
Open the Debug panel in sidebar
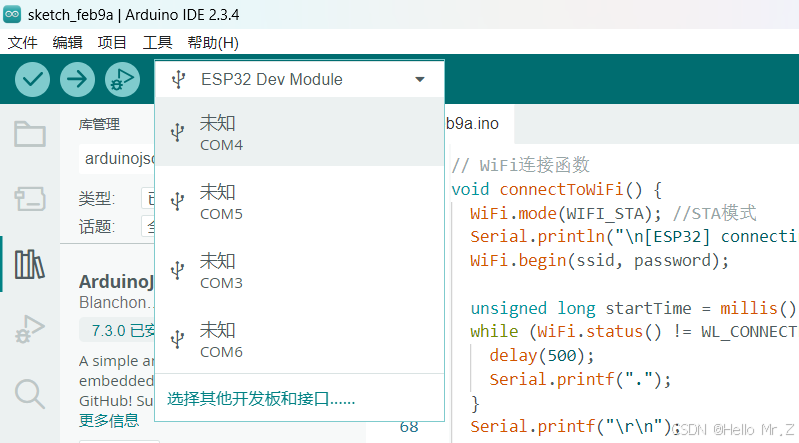point(30,329)
